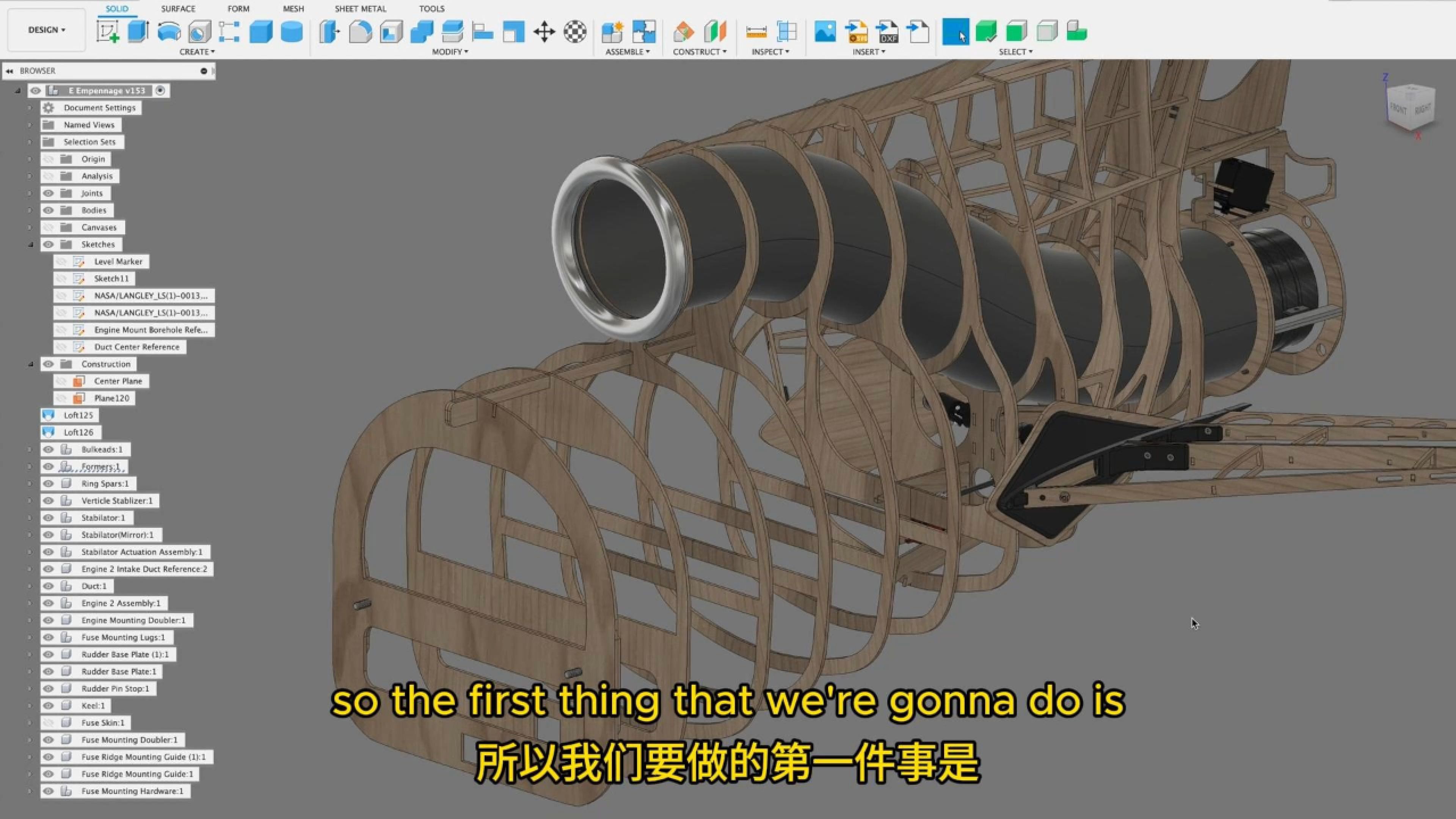This screenshot has width=1456, height=819.
Task: Hide the Bodies folder
Action: tap(48, 210)
